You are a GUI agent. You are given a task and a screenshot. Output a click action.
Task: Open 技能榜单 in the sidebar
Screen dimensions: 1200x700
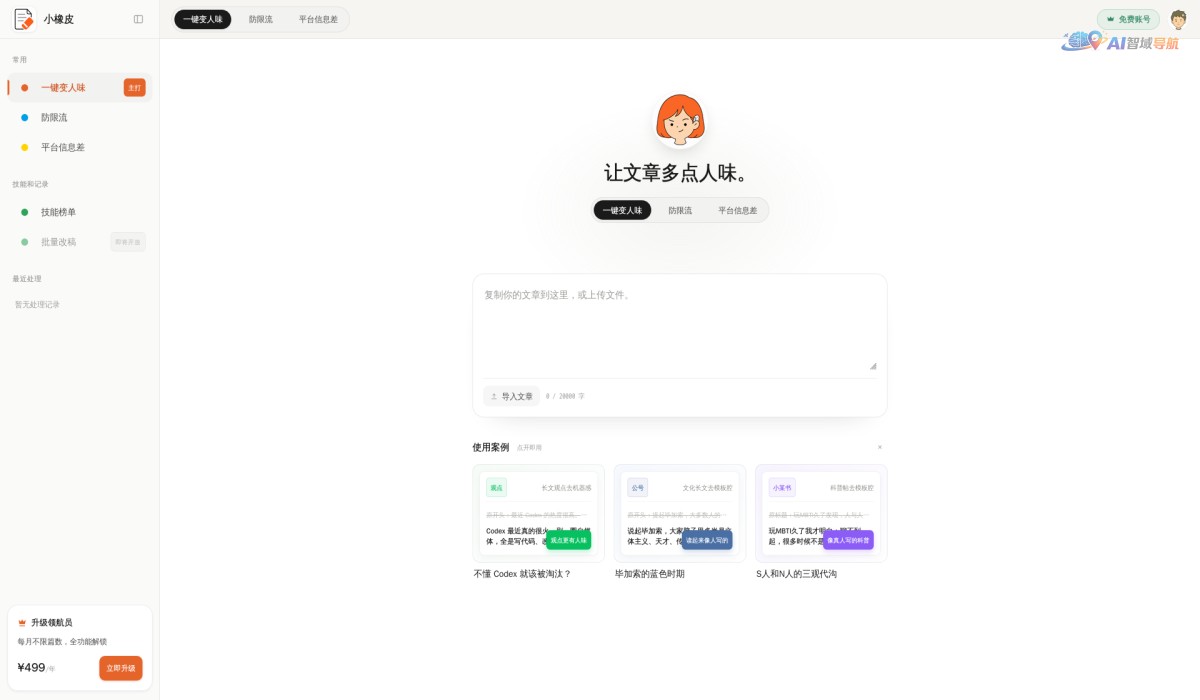[x=80, y=212]
